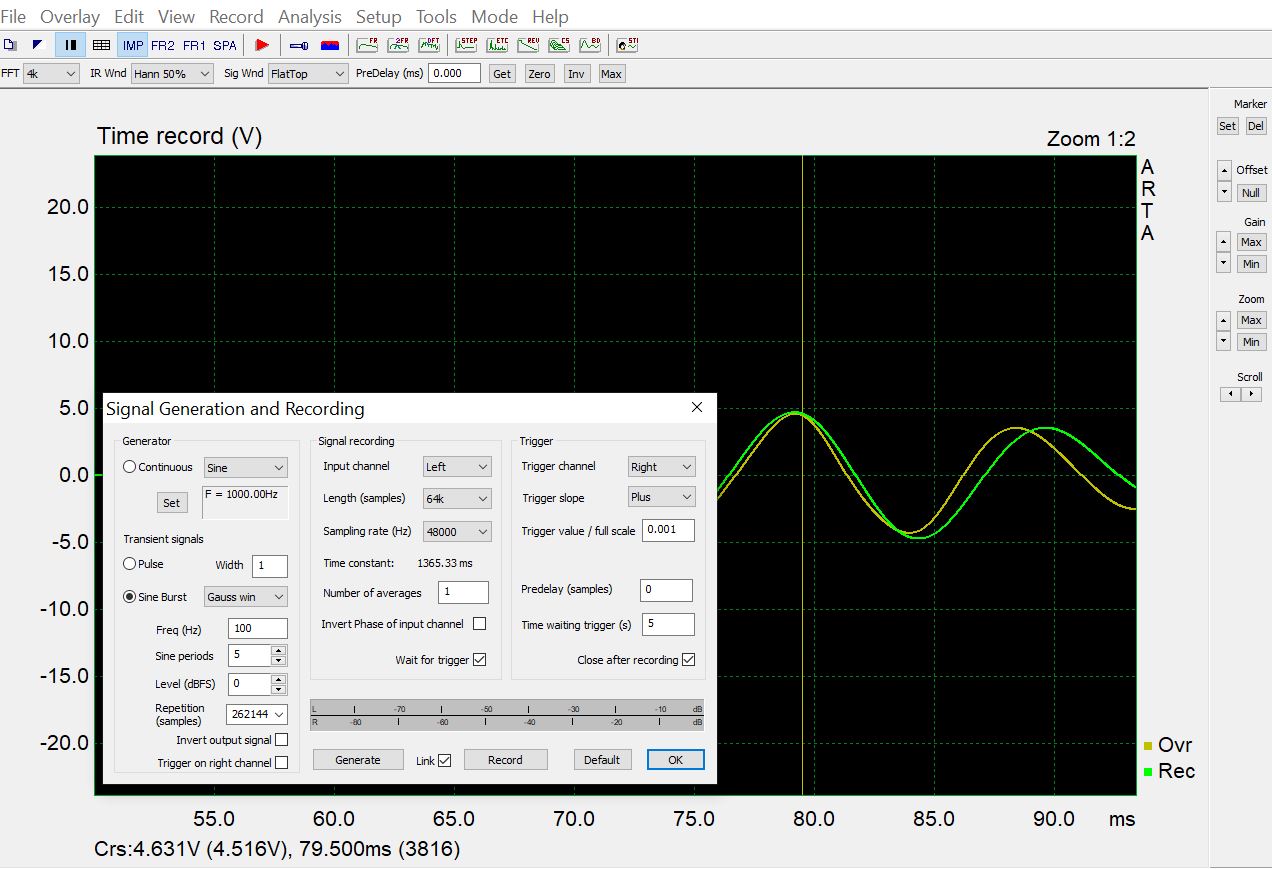
Task: Click the Ovr overlay color legend swatch
Action: tap(1148, 746)
